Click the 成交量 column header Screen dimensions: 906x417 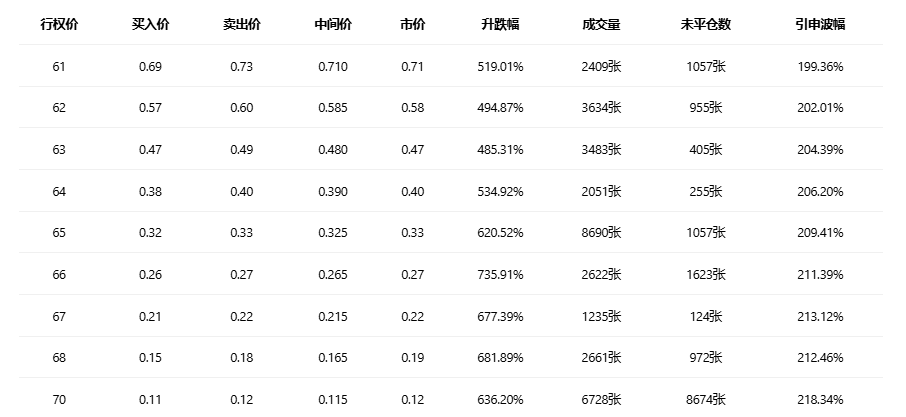601,24
